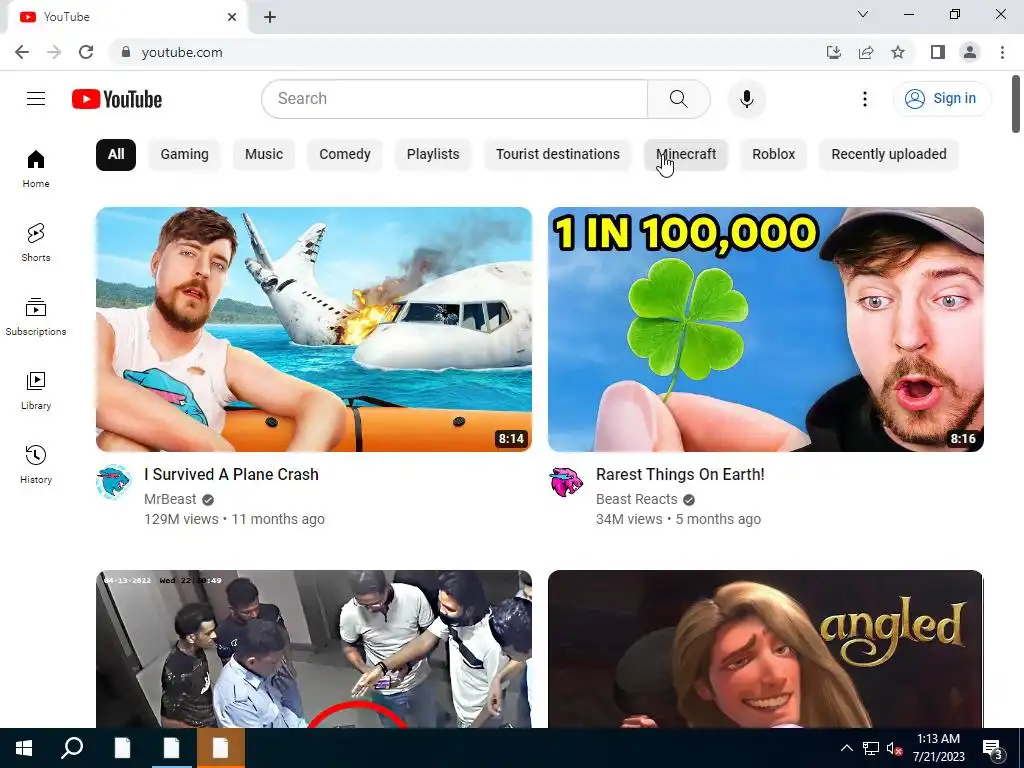Play the Tangled video thumbnail
The width and height of the screenshot is (1024, 768).
point(765,649)
